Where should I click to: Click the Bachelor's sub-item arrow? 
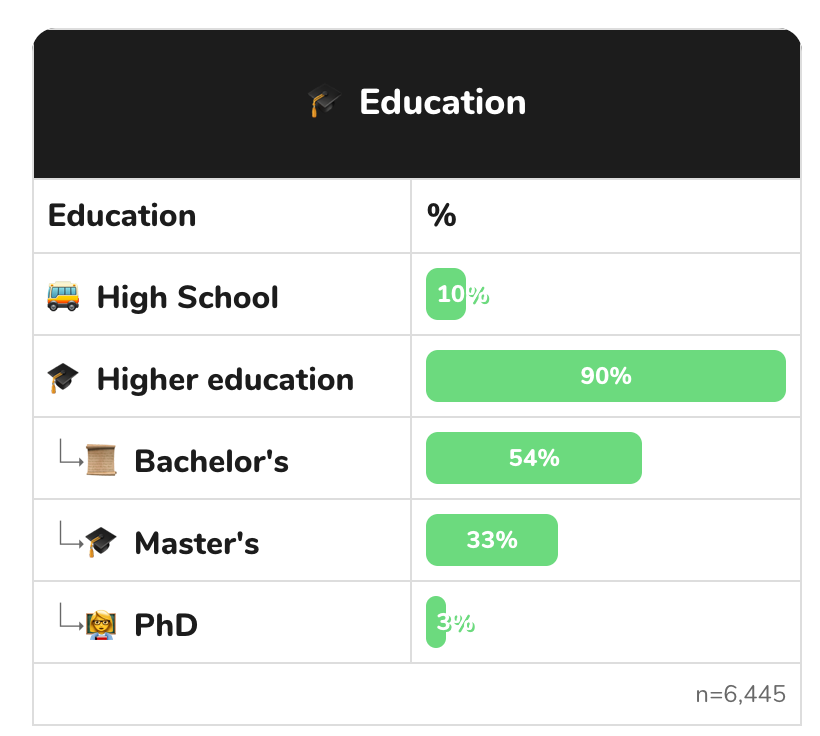point(71,452)
